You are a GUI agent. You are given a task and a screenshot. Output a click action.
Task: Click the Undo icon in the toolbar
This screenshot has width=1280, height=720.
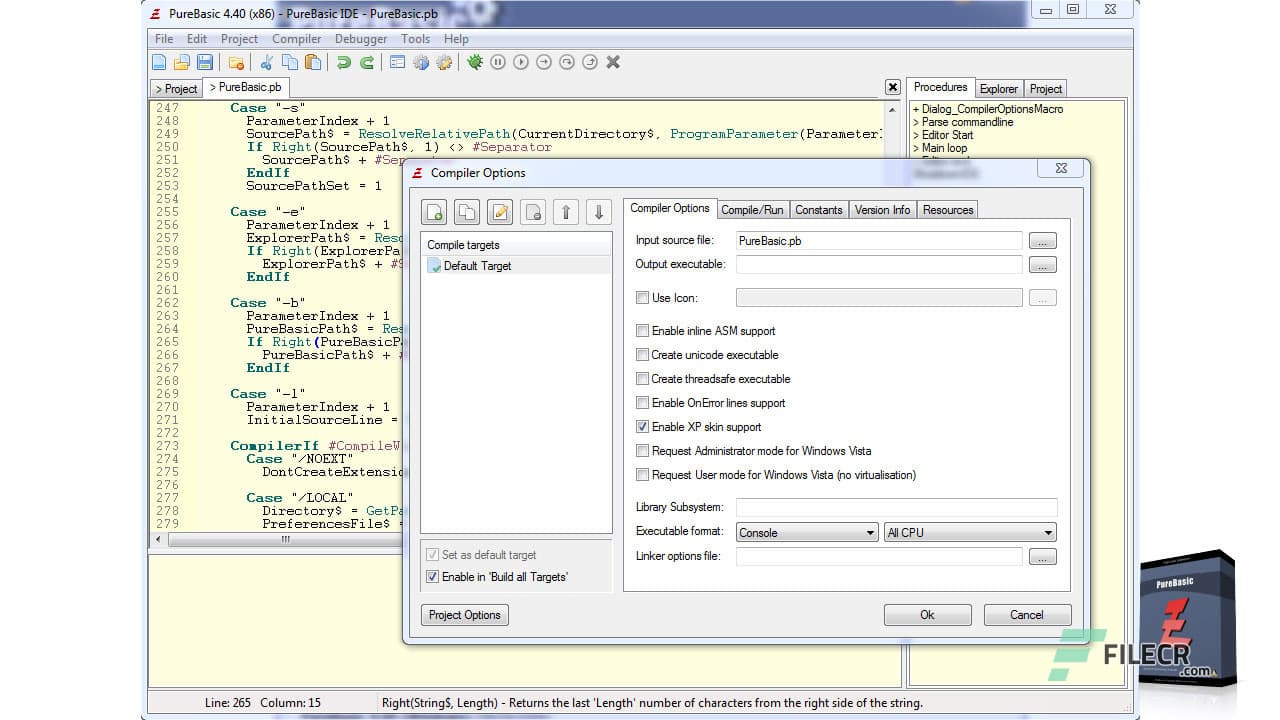tap(345, 62)
